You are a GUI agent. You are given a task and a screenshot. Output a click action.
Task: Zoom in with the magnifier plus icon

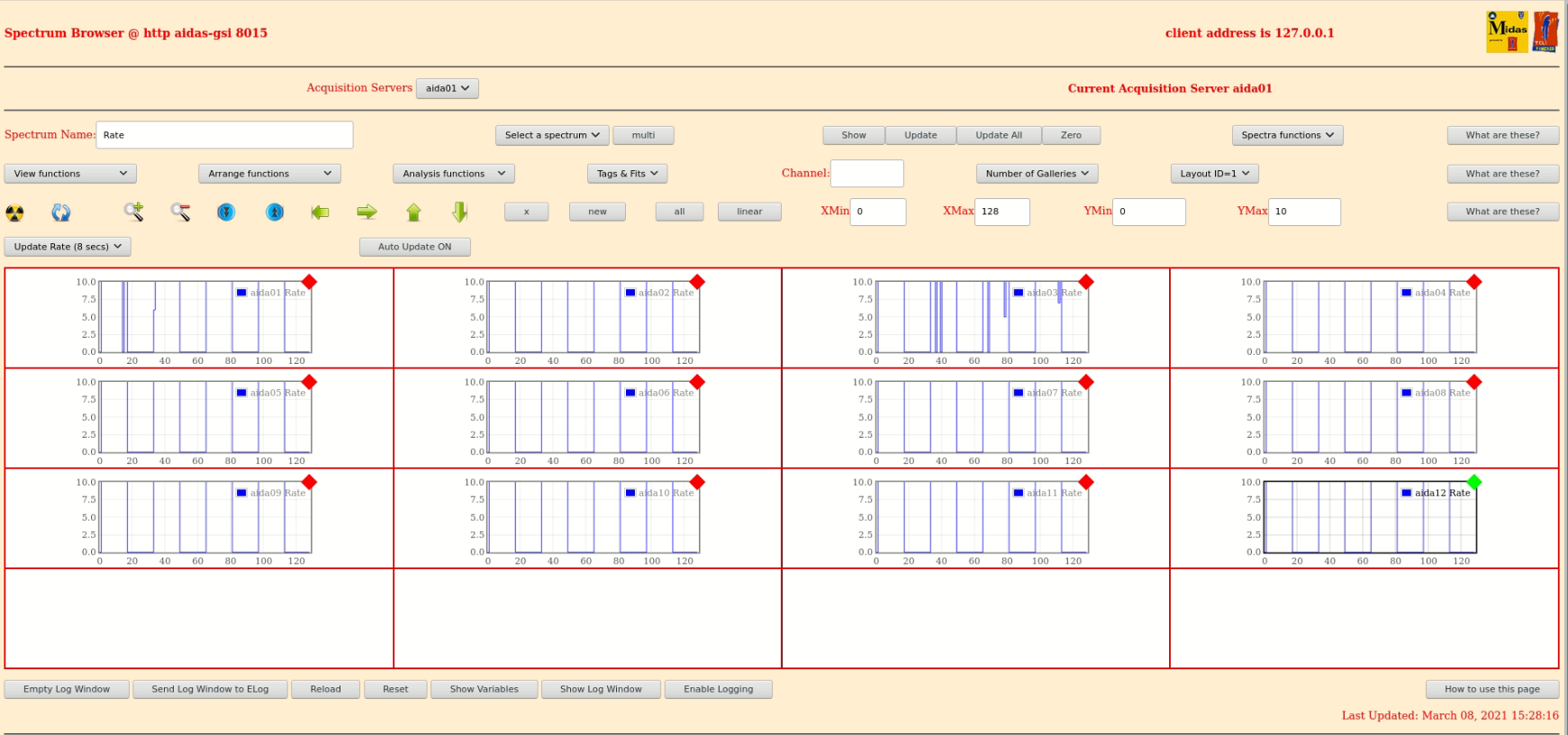pos(133,212)
